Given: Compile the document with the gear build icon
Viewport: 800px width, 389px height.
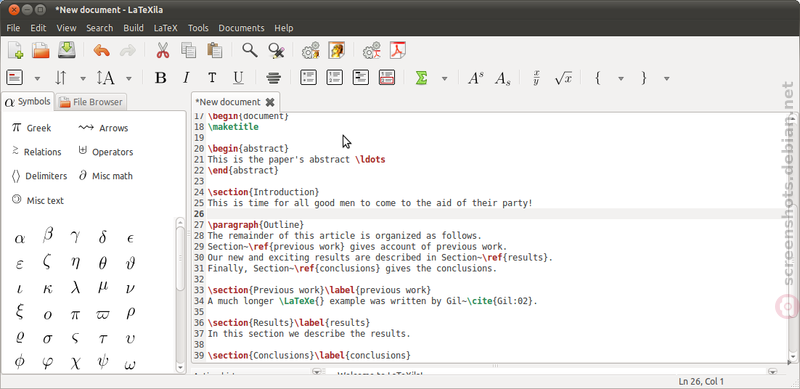Looking at the screenshot, I should click(311, 50).
